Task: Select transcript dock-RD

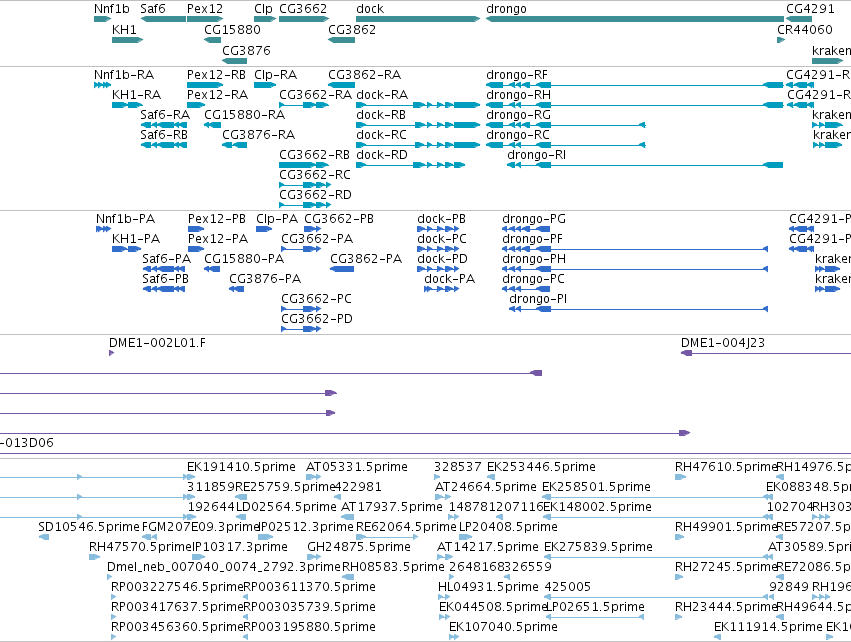Action: 411,165
